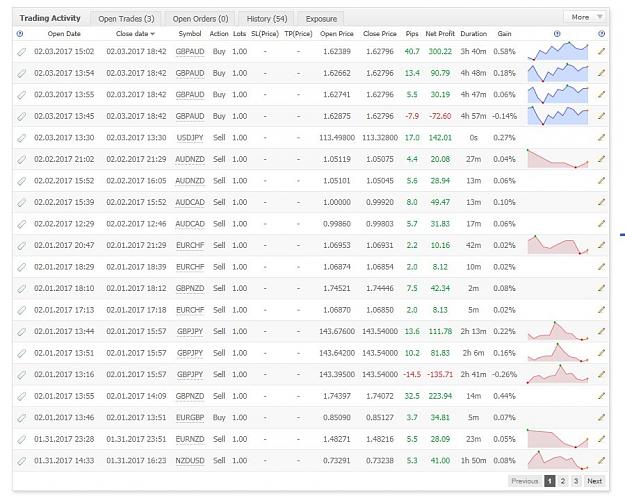625x498 pixels.
Task: Click attachment icon for 02.01.2017 18:10 GBPNZD row
Action: pyautogui.click(x=22, y=289)
